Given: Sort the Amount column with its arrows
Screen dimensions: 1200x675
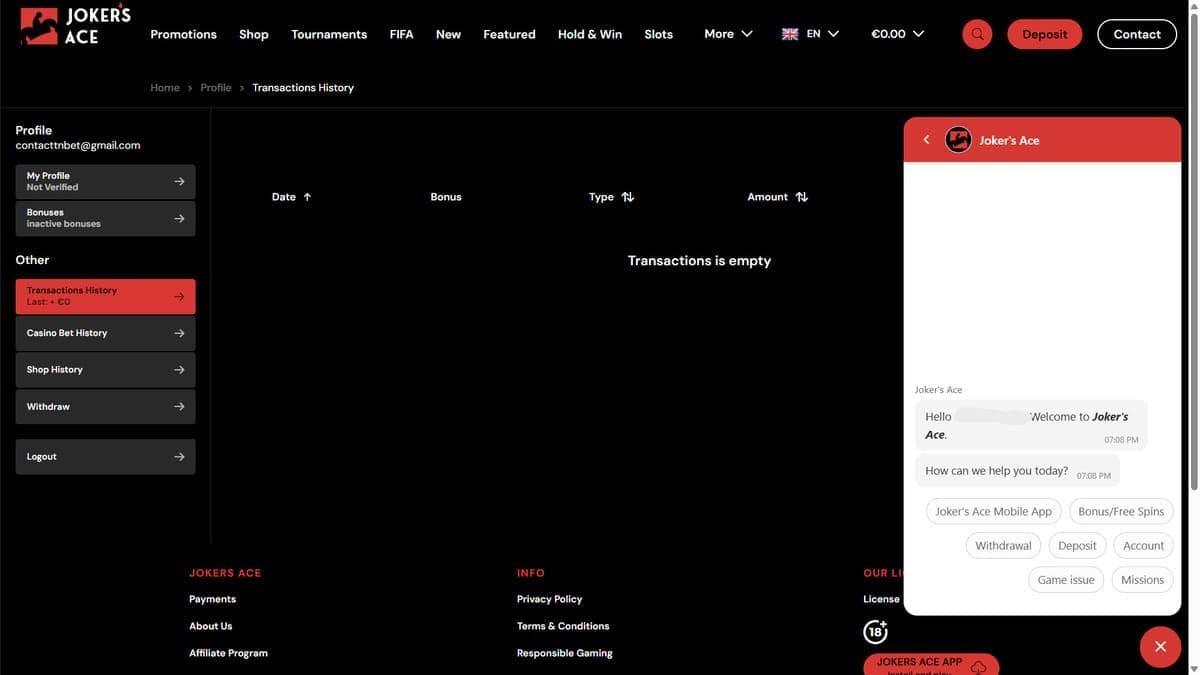Looking at the screenshot, I should 802,197.
